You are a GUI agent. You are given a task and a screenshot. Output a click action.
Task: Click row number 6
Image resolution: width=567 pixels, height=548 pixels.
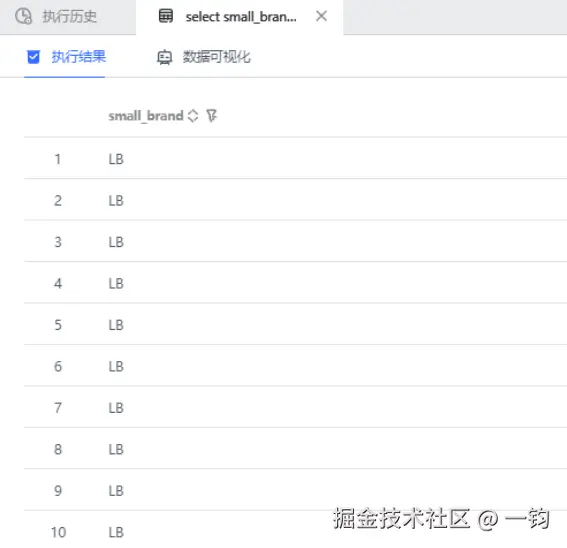58,366
